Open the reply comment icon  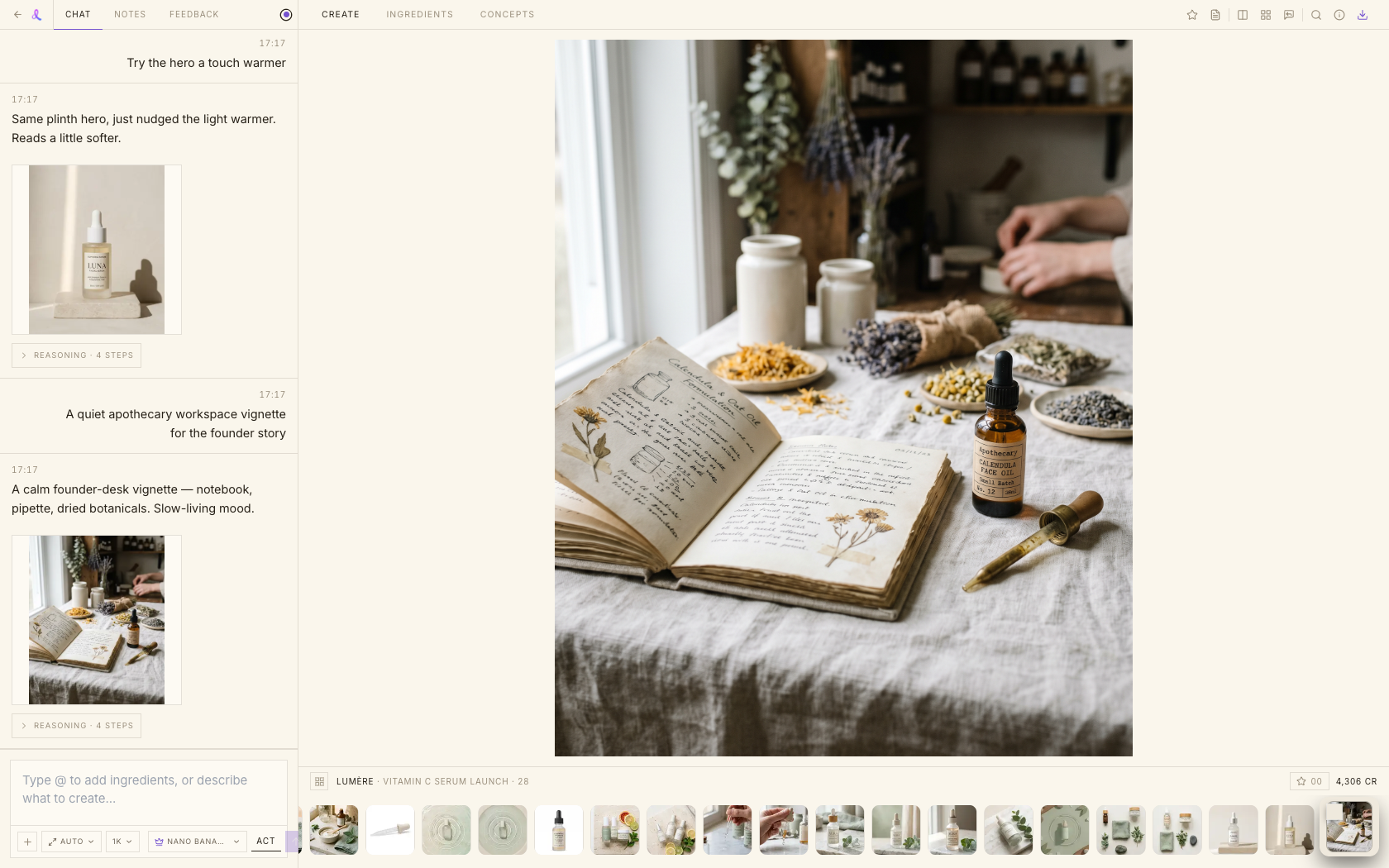click(1289, 15)
